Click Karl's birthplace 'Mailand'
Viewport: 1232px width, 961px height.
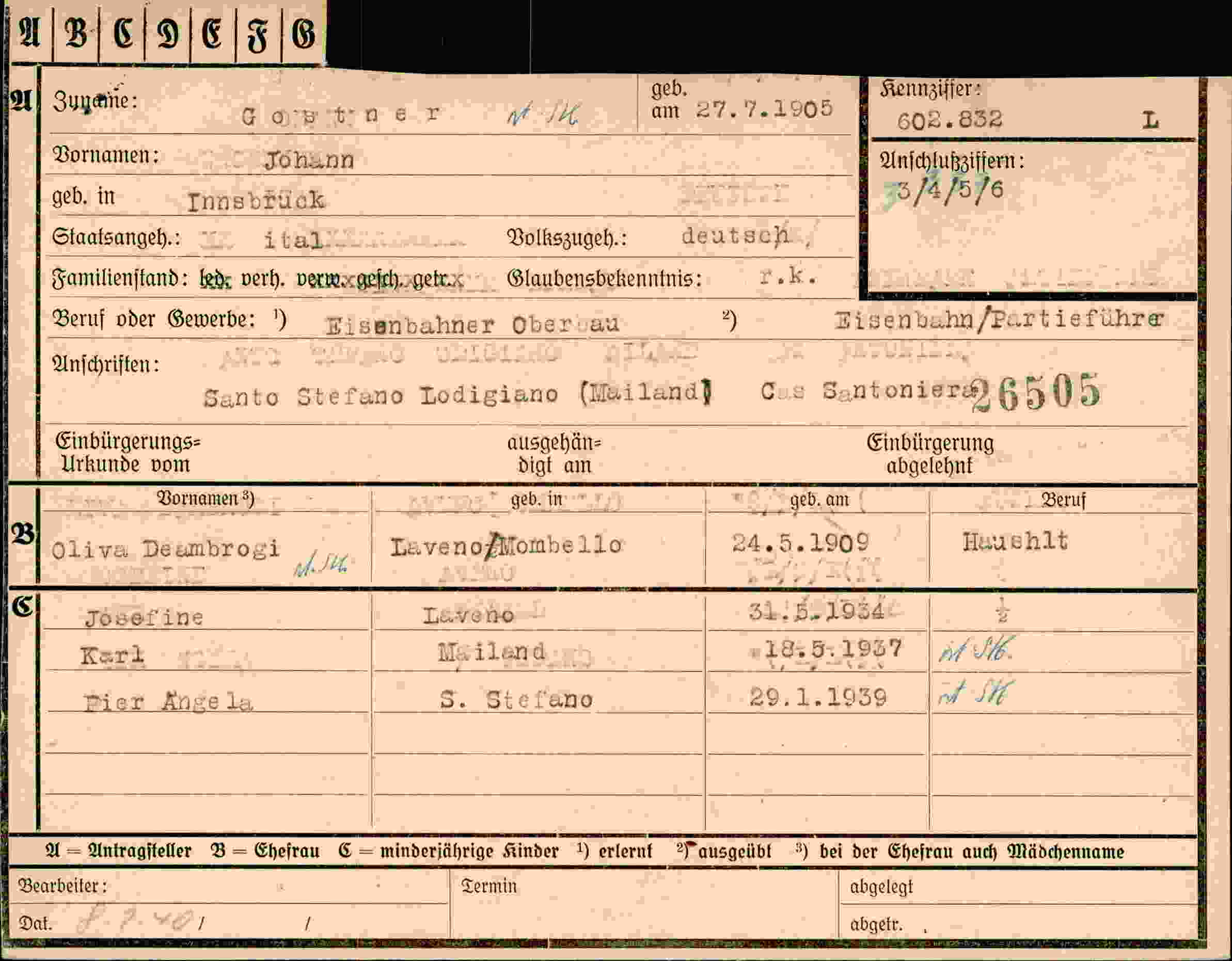[x=492, y=652]
